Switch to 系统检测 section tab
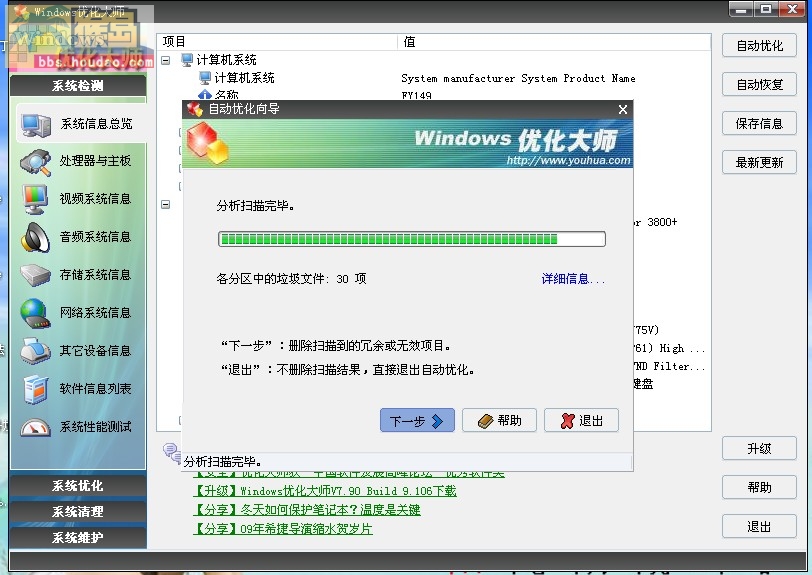Screen dimensions: 812x575 tap(78, 85)
